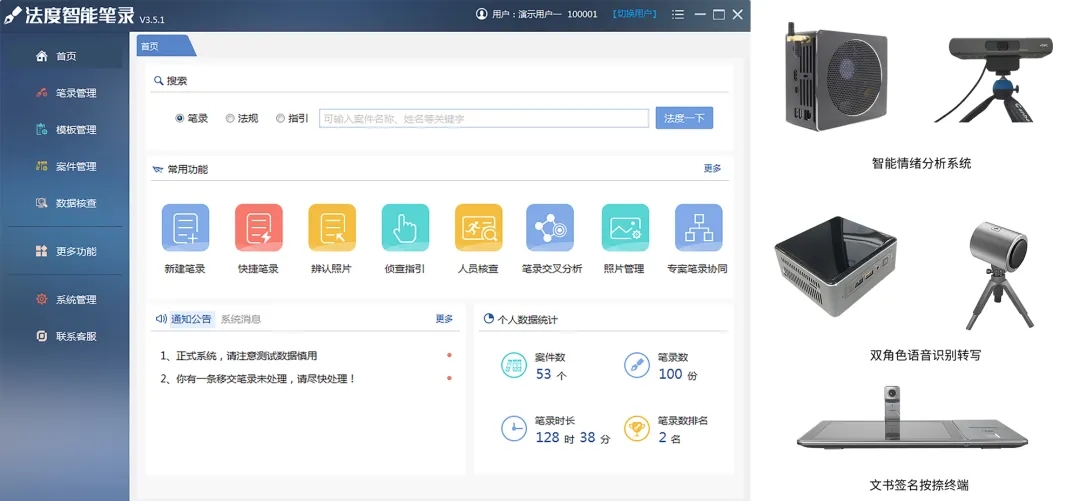The image size is (1080, 501).
Task: Open the 照片管理 photo management icon
Action: point(625,228)
